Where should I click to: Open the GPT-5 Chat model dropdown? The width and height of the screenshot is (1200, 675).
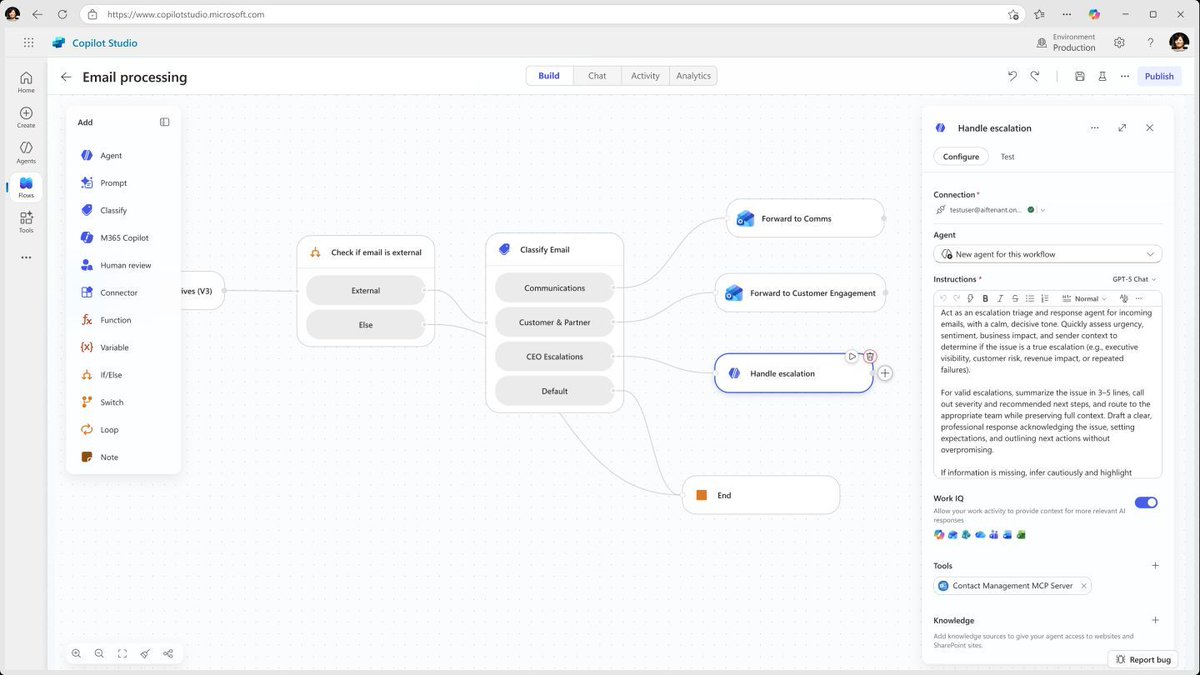click(x=1134, y=280)
